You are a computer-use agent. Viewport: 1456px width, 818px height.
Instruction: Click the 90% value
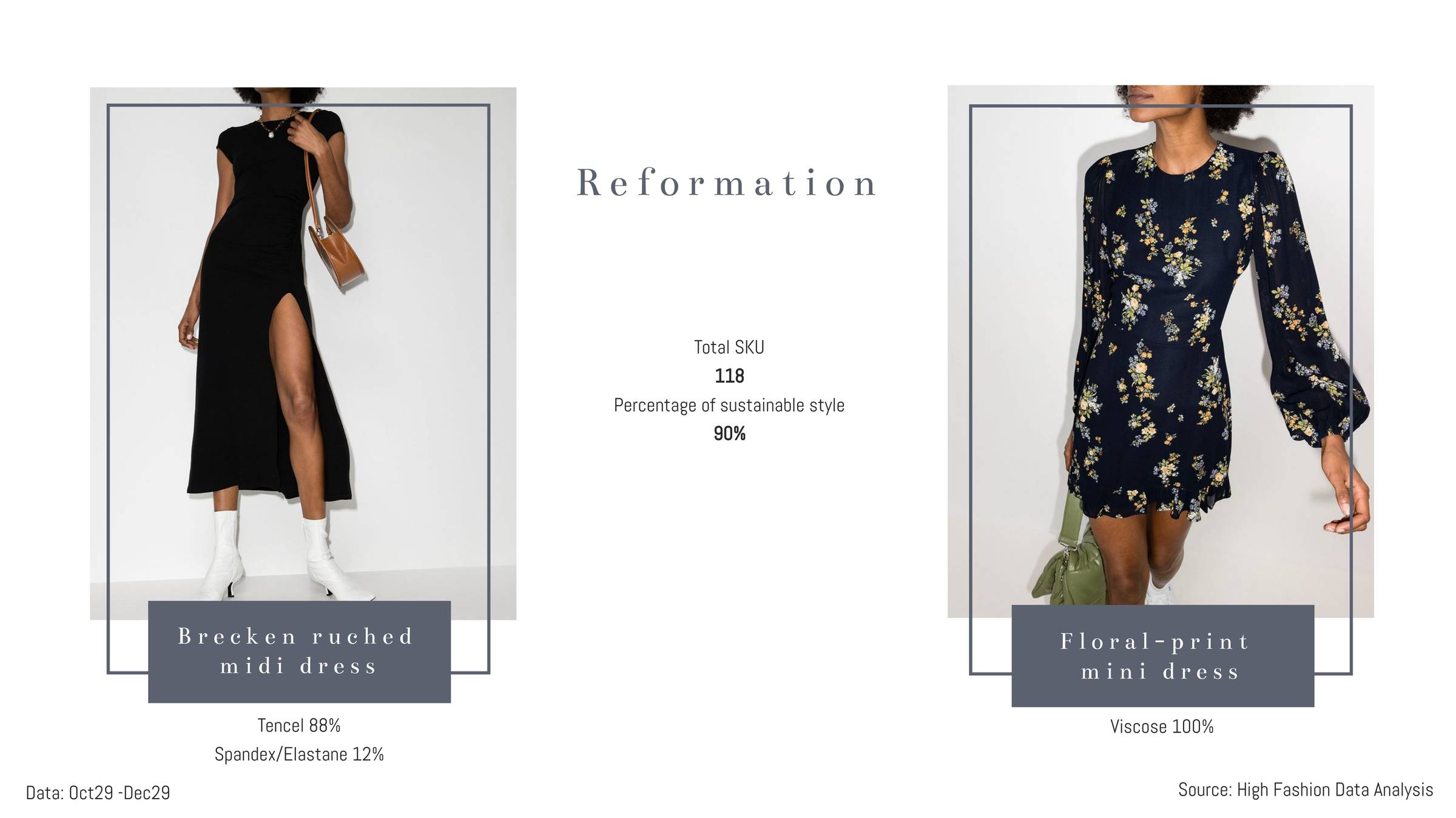pyautogui.click(x=729, y=434)
